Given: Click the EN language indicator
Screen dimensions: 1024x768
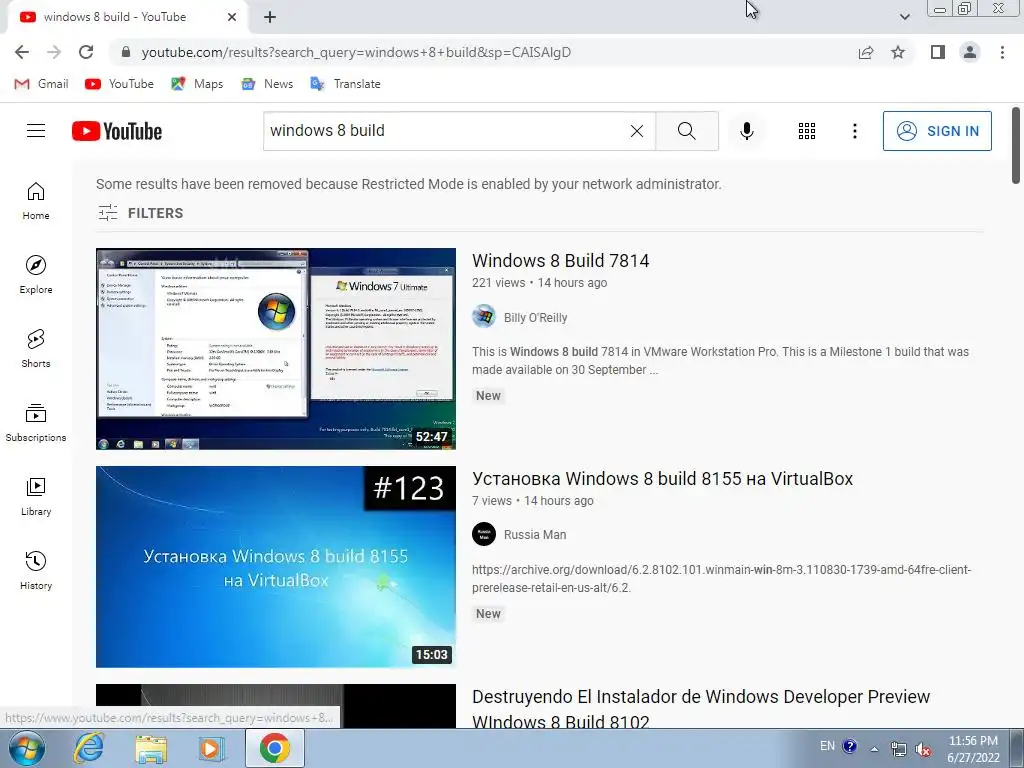Looking at the screenshot, I should pyautogui.click(x=827, y=746).
